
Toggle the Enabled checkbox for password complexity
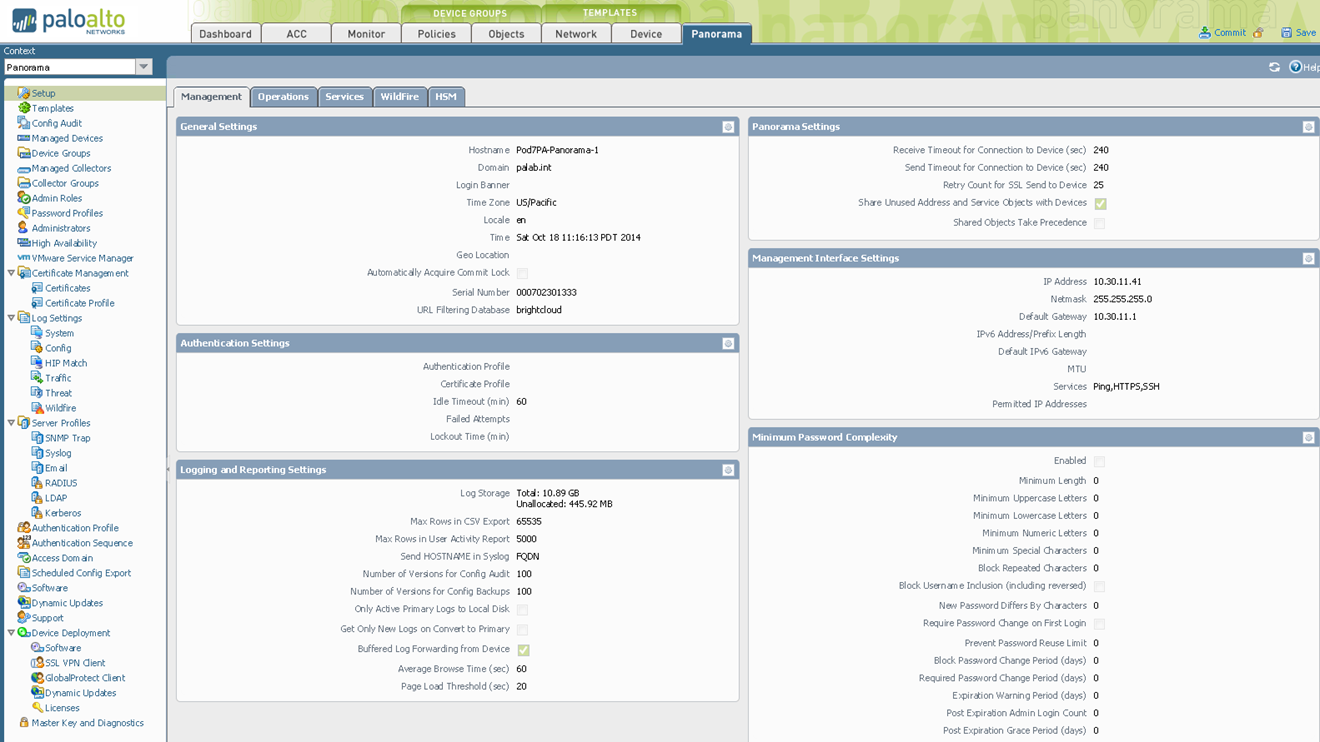[x=1099, y=462]
